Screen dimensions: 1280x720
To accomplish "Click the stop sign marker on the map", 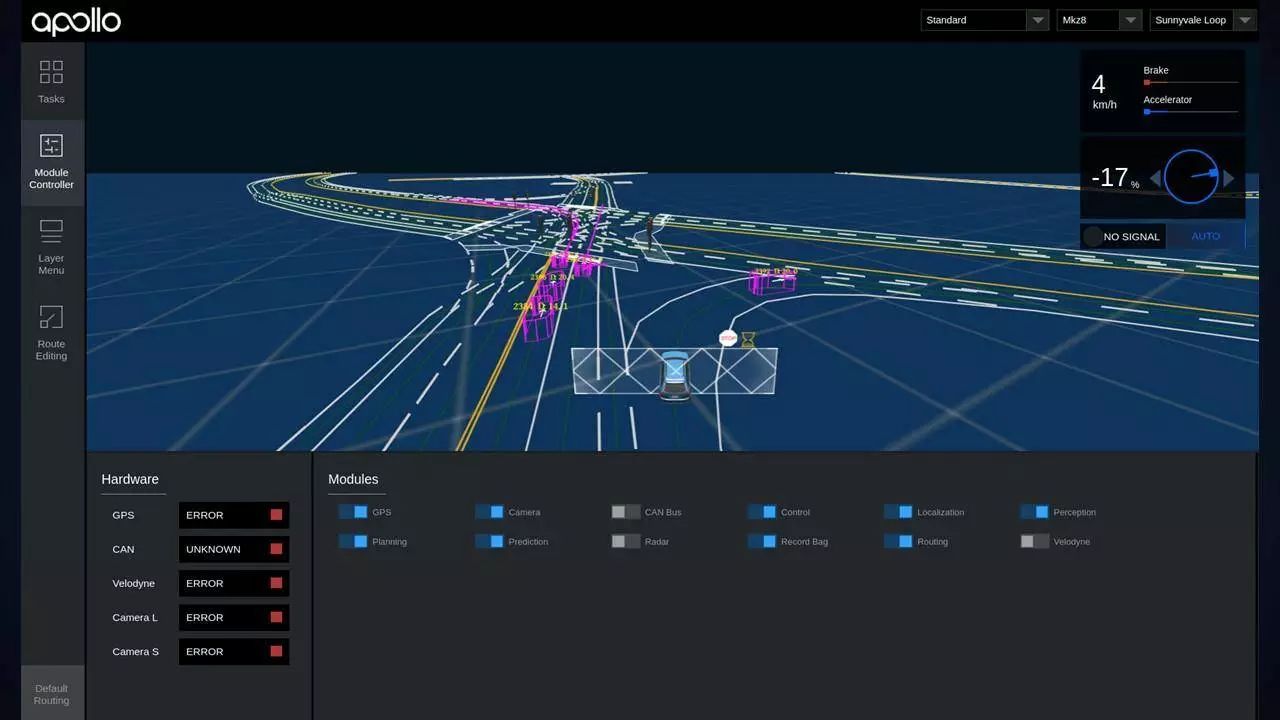I will coord(727,339).
